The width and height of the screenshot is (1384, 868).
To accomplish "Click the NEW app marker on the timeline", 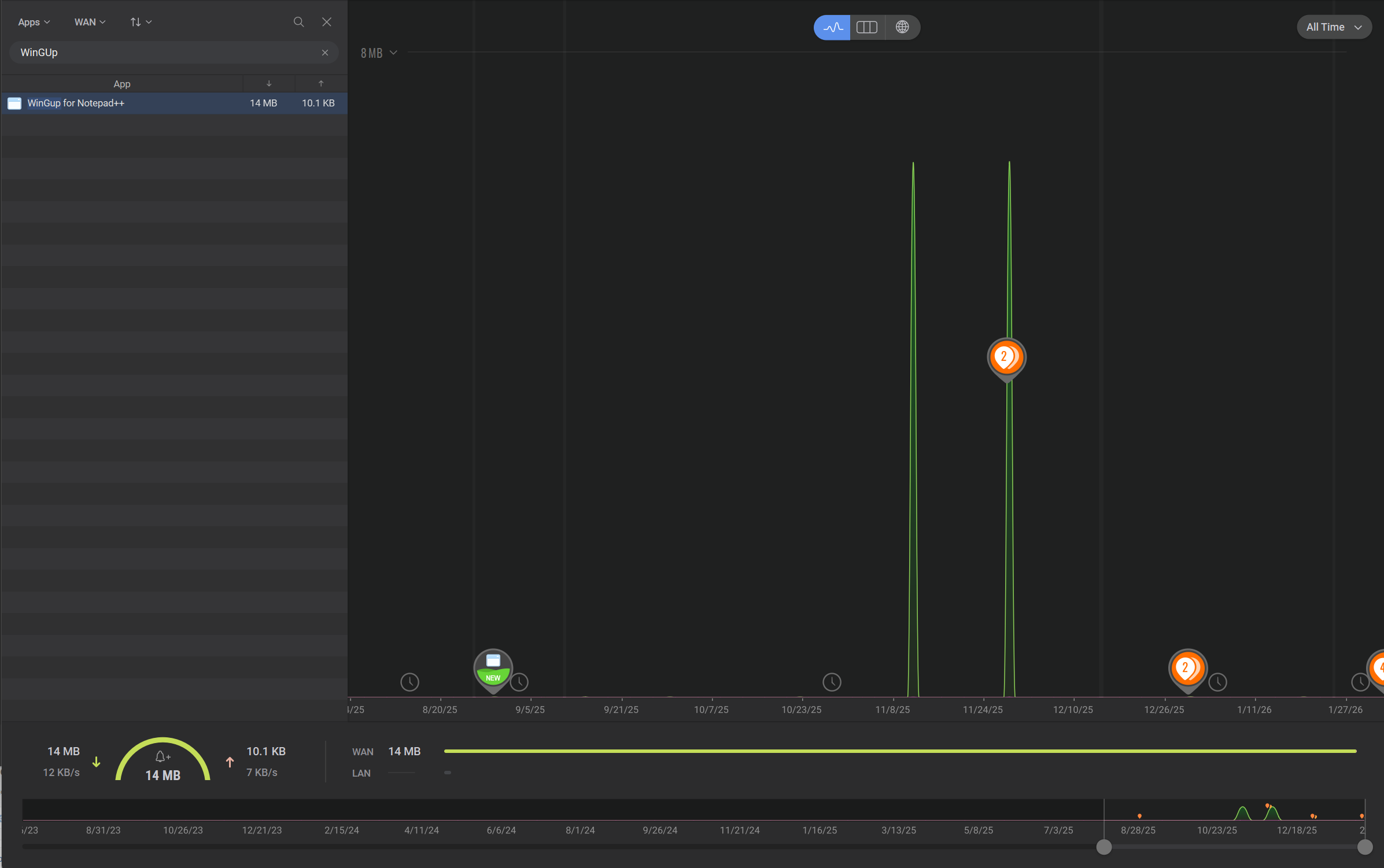I will [493, 667].
